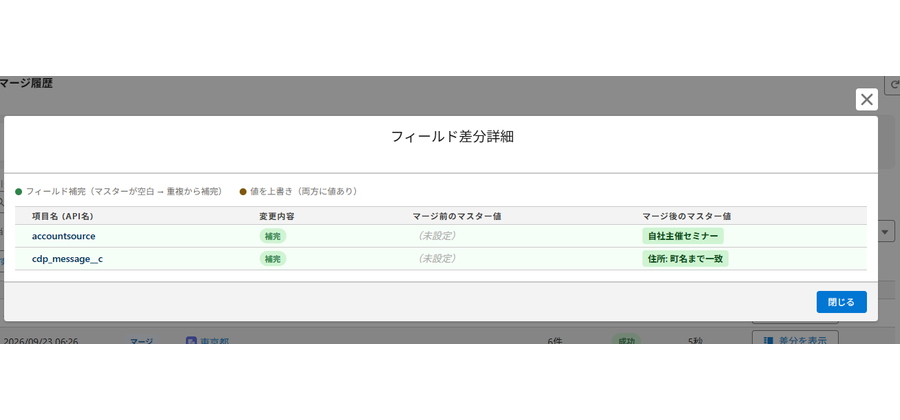
Task: Click the 5秒 duration in the background row
Action: [x=695, y=341]
